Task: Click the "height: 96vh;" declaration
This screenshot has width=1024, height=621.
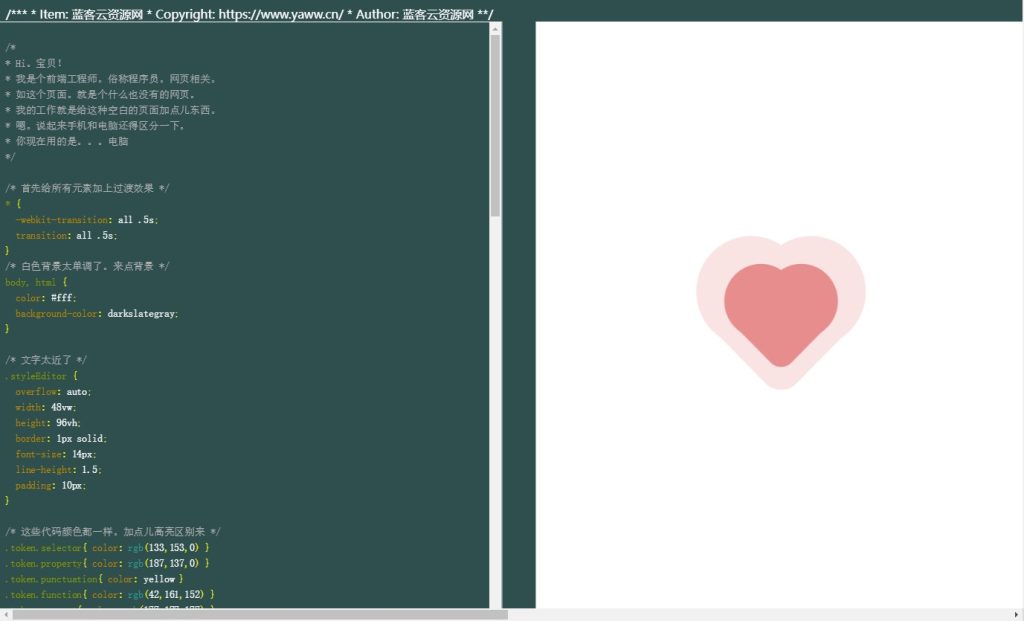Action: pos(48,423)
